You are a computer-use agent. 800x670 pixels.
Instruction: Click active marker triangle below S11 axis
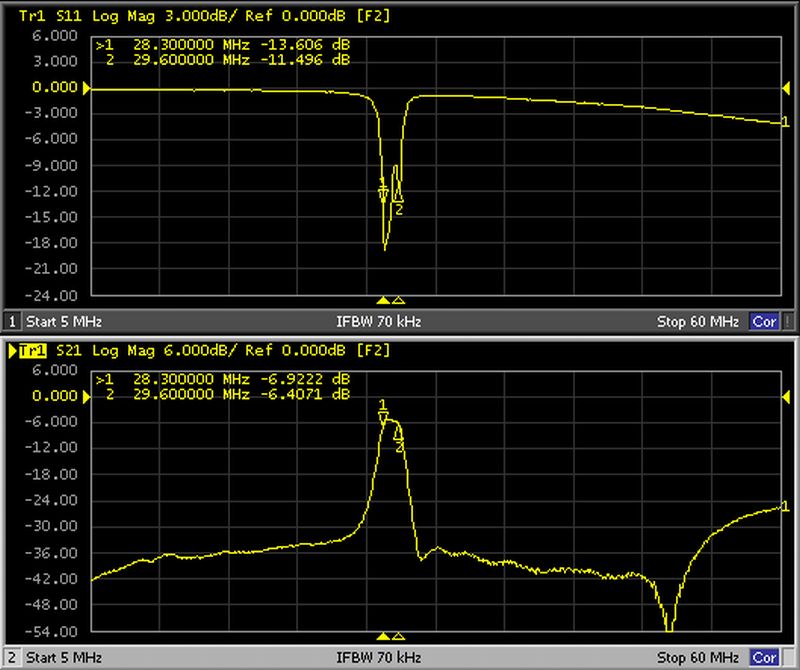(382, 300)
